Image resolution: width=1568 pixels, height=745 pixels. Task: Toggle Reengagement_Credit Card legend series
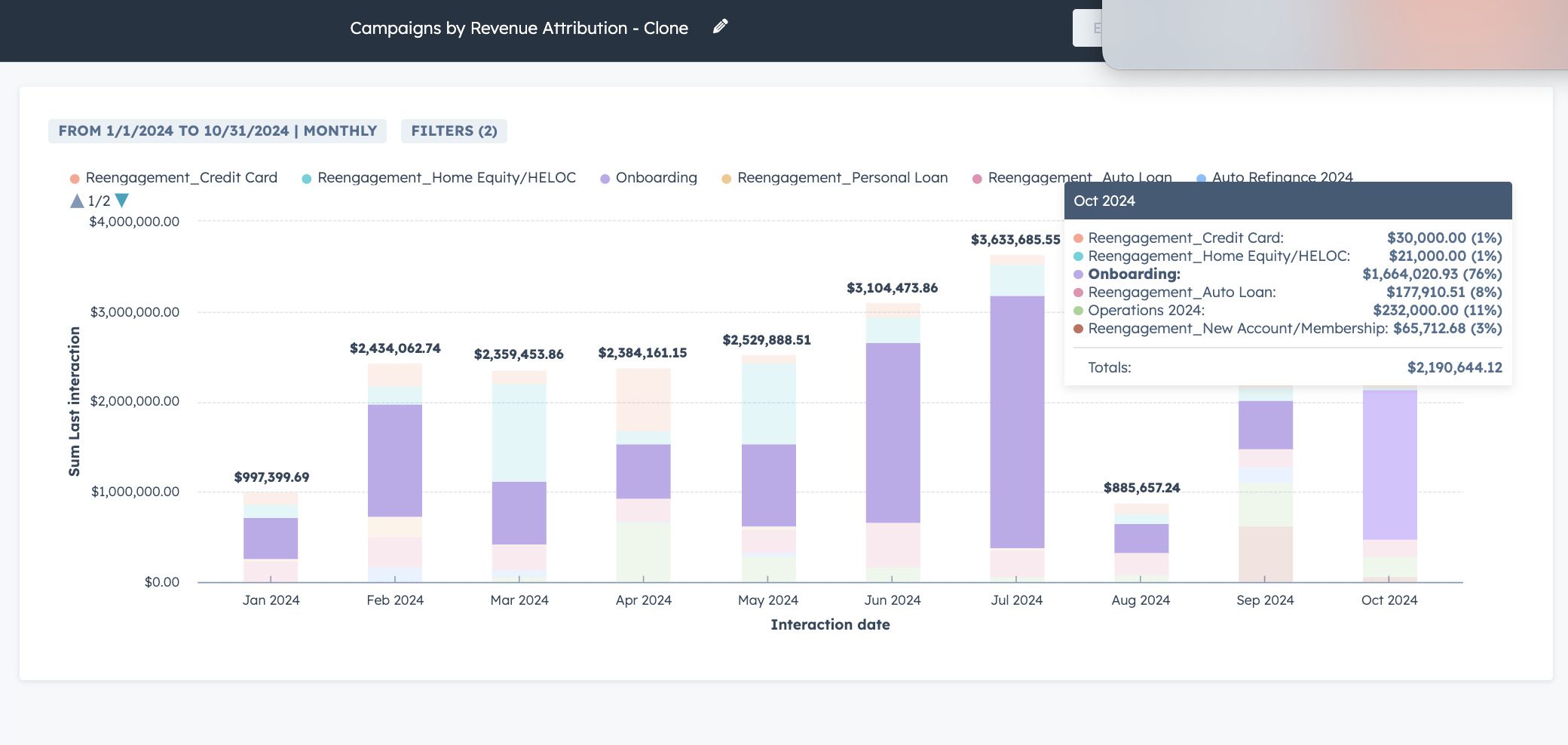click(x=174, y=178)
